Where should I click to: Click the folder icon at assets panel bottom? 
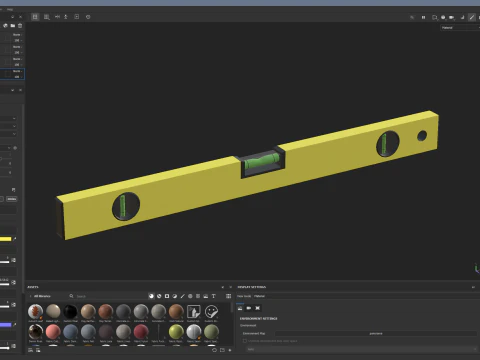click(222, 350)
